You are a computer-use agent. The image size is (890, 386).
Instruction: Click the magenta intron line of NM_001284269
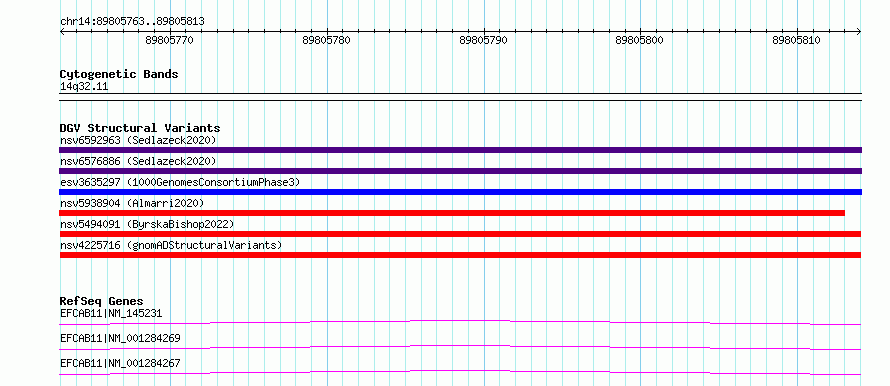coord(460,347)
